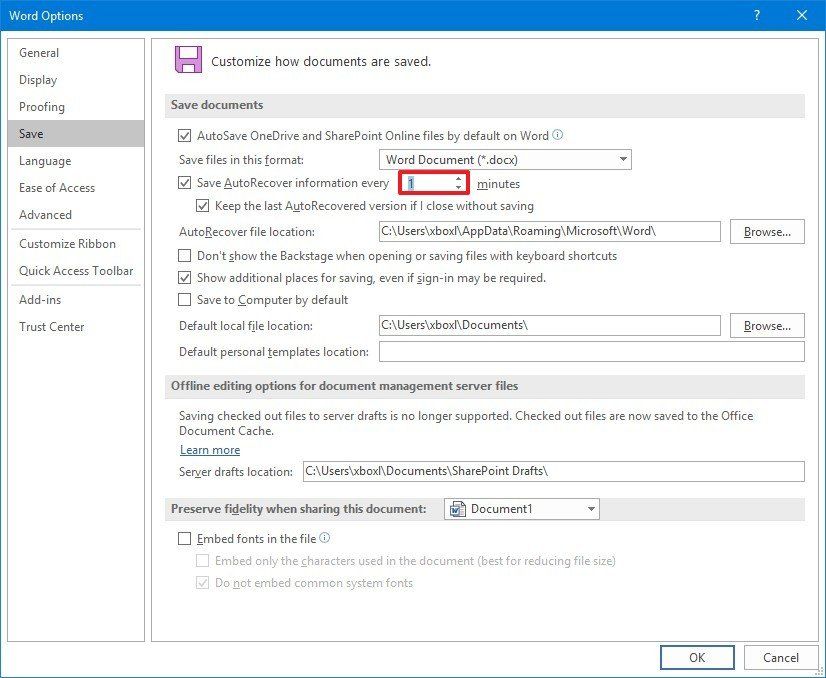Viewport: 826px width, 678px height.
Task: Switch to the Proofing settings category
Action: (x=41, y=107)
